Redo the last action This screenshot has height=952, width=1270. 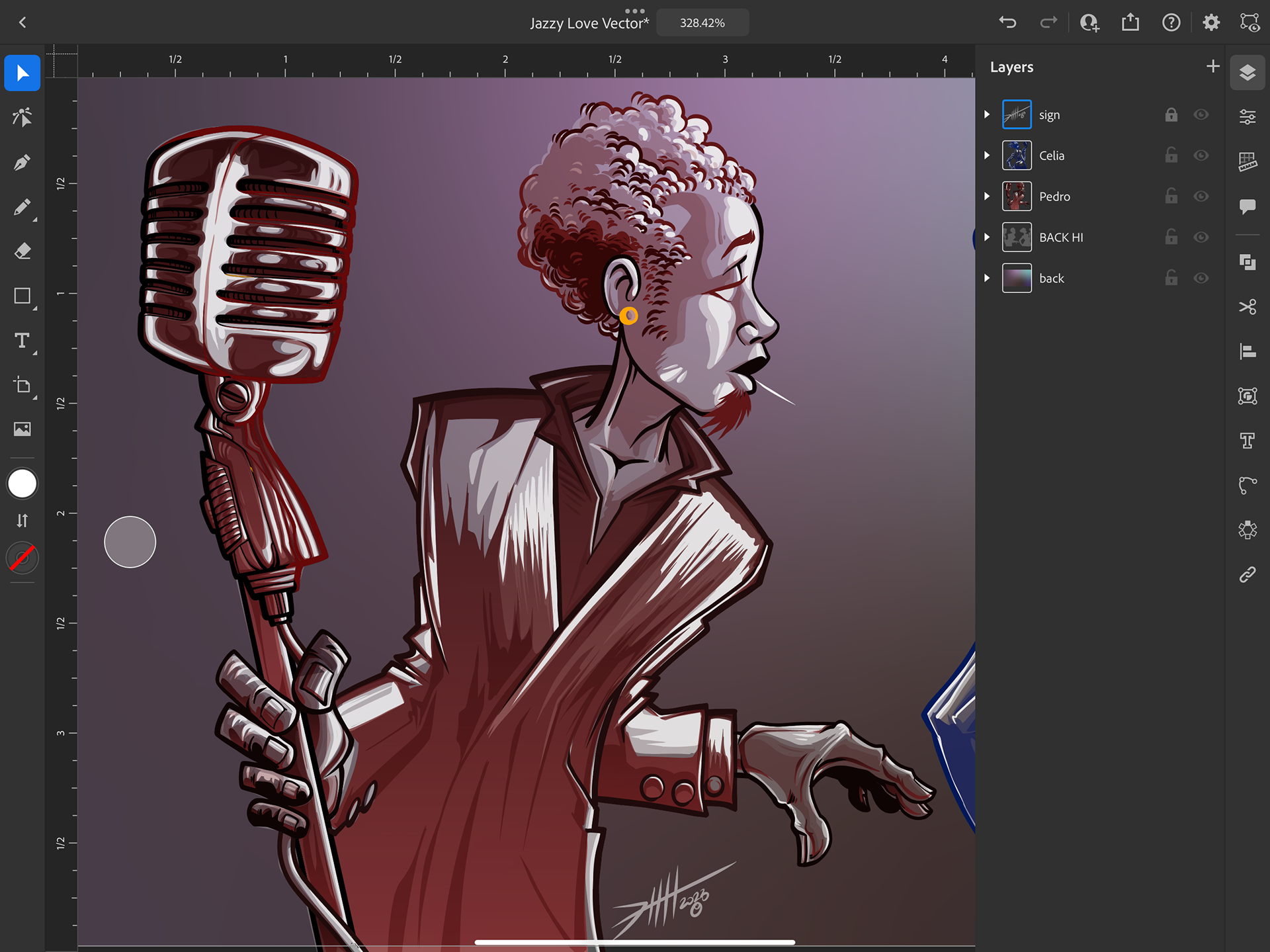click(1048, 22)
